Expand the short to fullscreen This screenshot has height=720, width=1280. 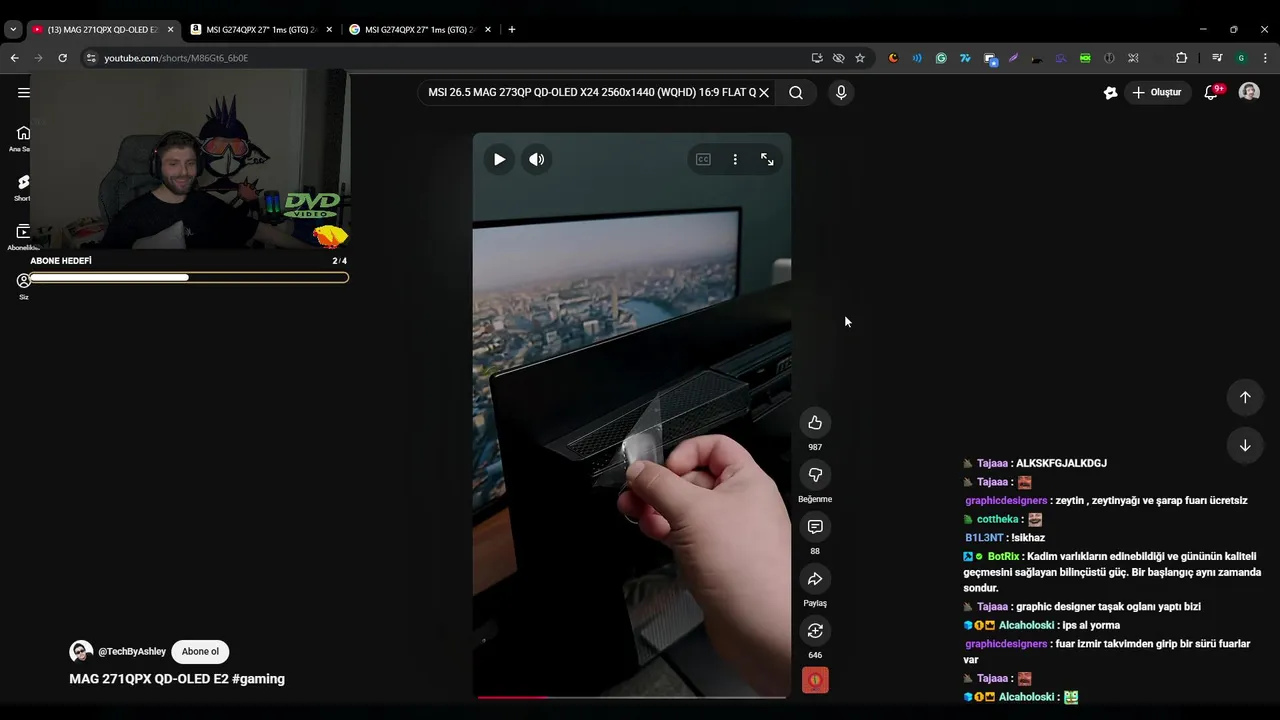(767, 159)
